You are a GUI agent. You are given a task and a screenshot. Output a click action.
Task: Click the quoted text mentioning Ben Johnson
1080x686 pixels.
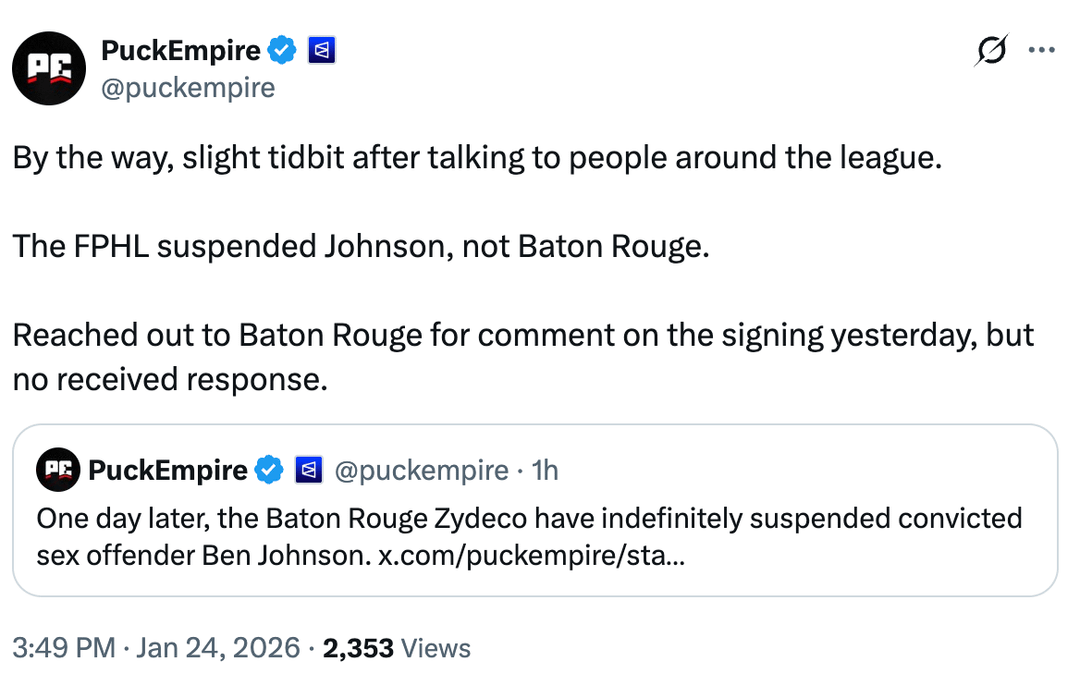click(x=200, y=555)
